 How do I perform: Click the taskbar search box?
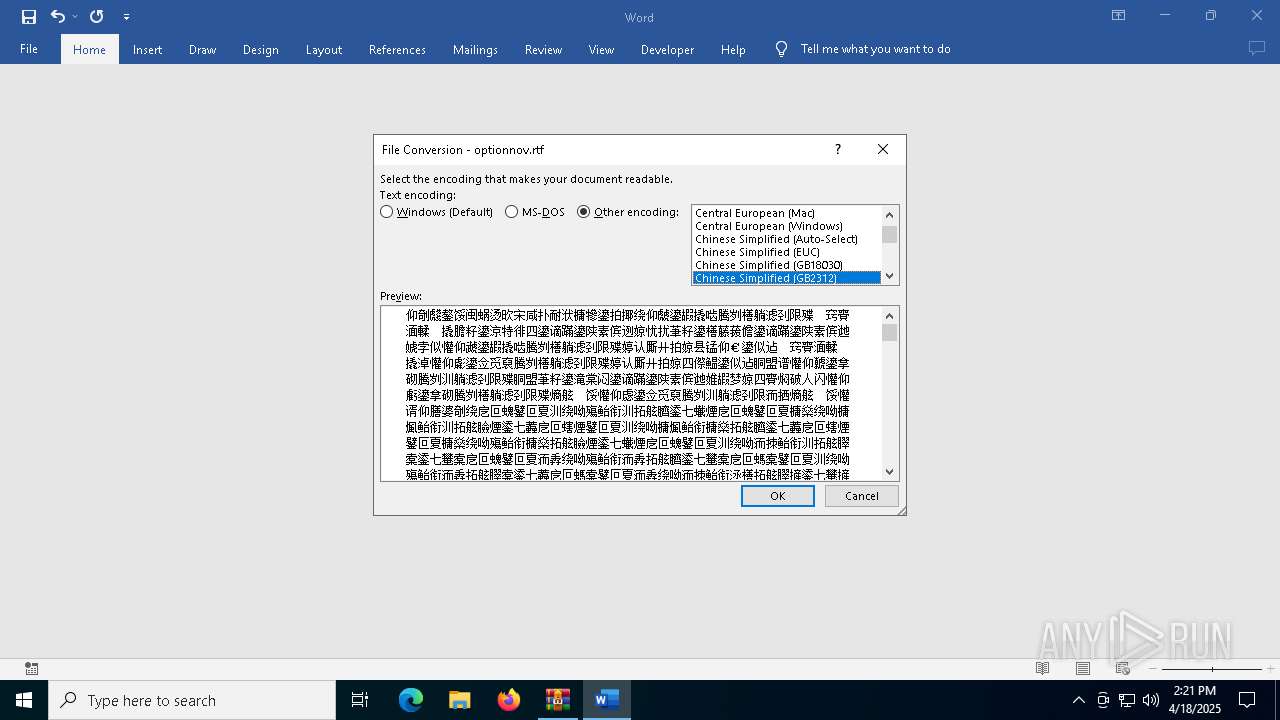(192, 700)
